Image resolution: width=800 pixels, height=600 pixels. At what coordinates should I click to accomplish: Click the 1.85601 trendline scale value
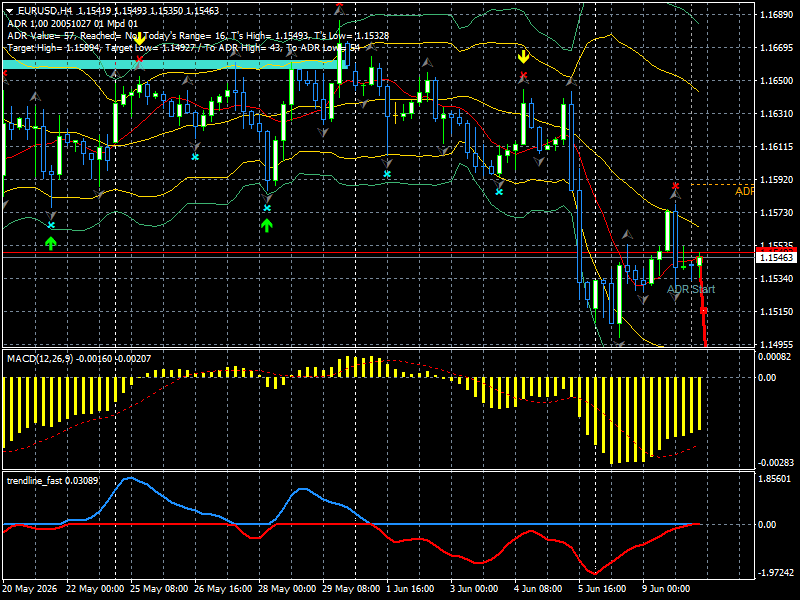pyautogui.click(x=774, y=479)
